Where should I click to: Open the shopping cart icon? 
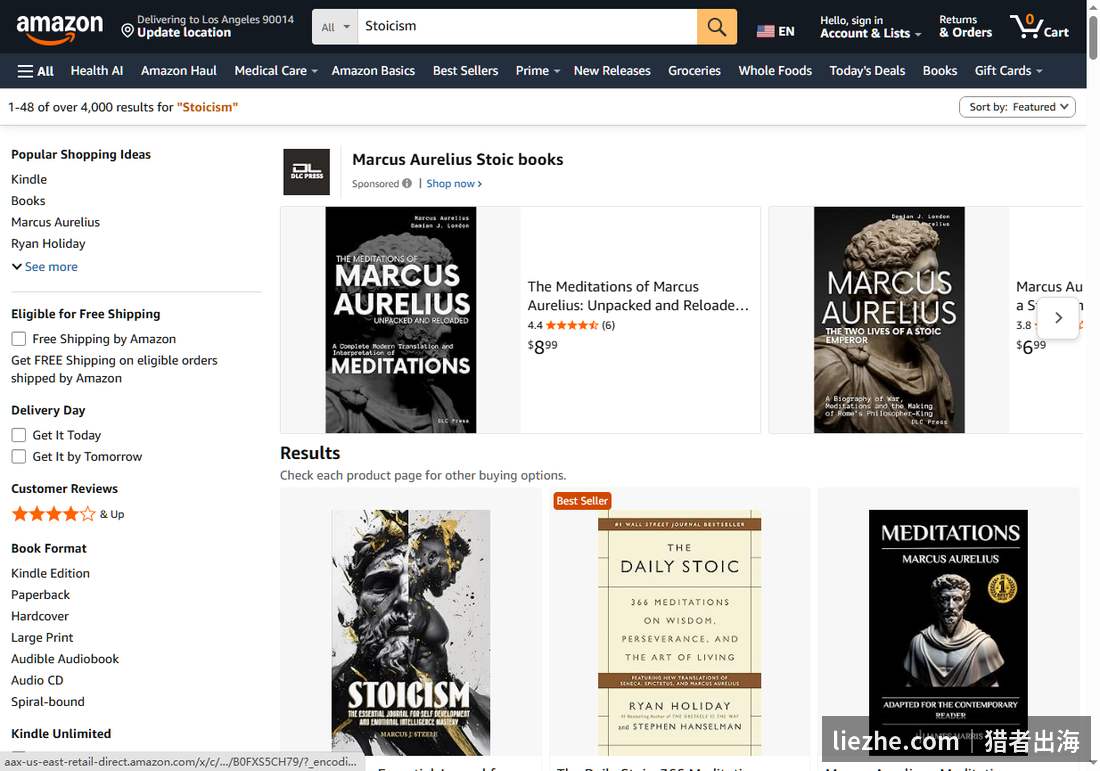[1039, 26]
